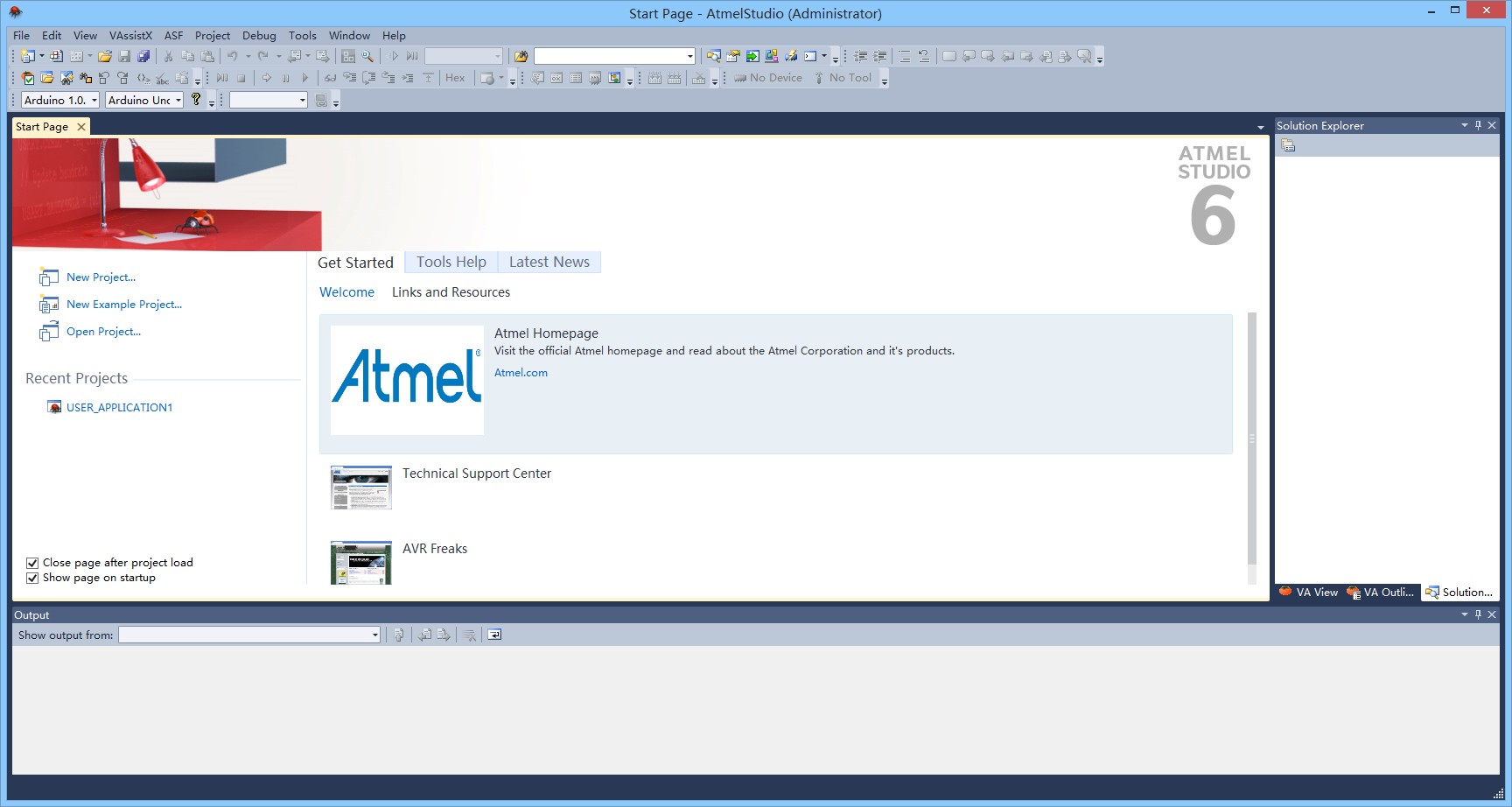Image resolution: width=1512 pixels, height=807 pixels.
Task: Pin the Output panel
Action: 1478,614
